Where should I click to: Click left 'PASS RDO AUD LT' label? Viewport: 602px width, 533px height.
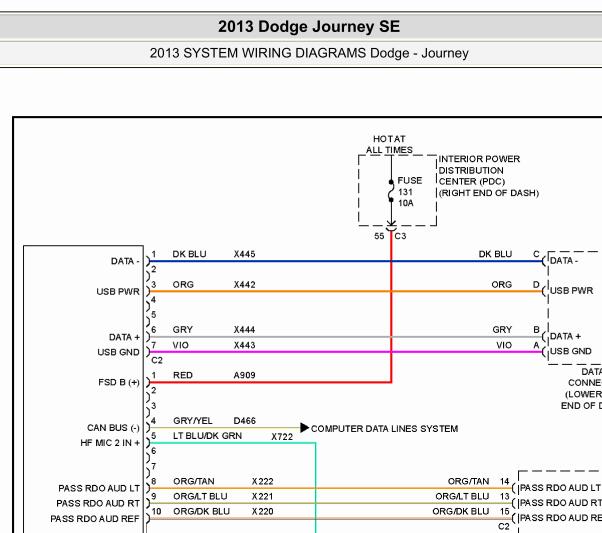[99, 488]
